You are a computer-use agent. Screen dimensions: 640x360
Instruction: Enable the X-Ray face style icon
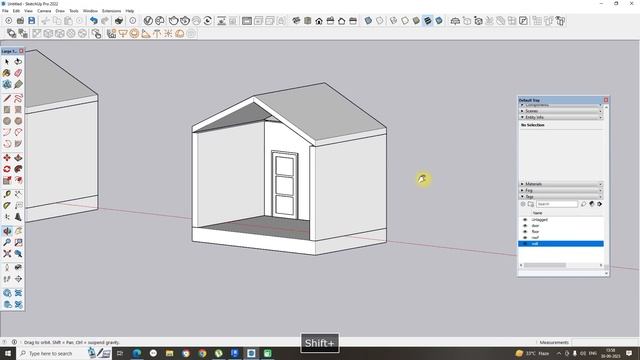click(x=368, y=21)
